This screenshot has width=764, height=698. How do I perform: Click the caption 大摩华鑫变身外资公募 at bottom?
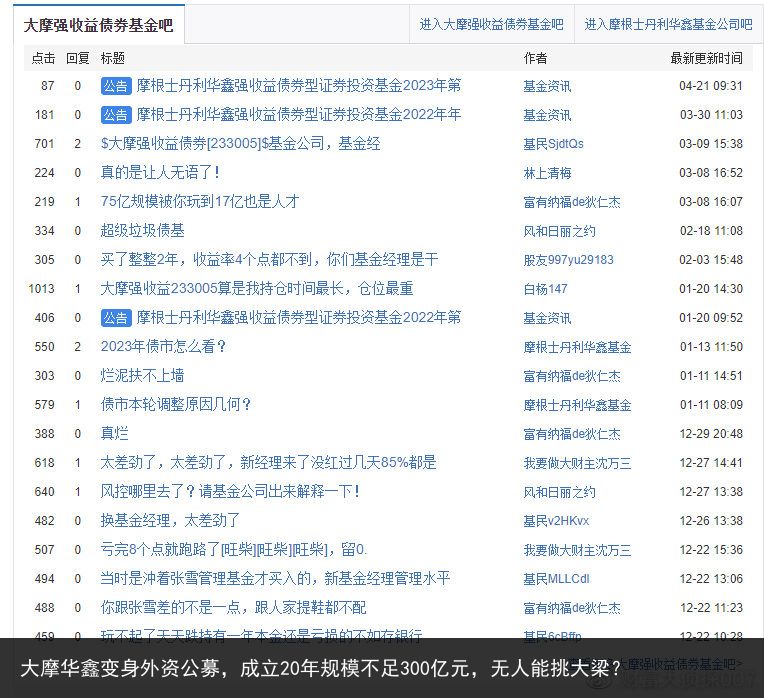(x=321, y=668)
